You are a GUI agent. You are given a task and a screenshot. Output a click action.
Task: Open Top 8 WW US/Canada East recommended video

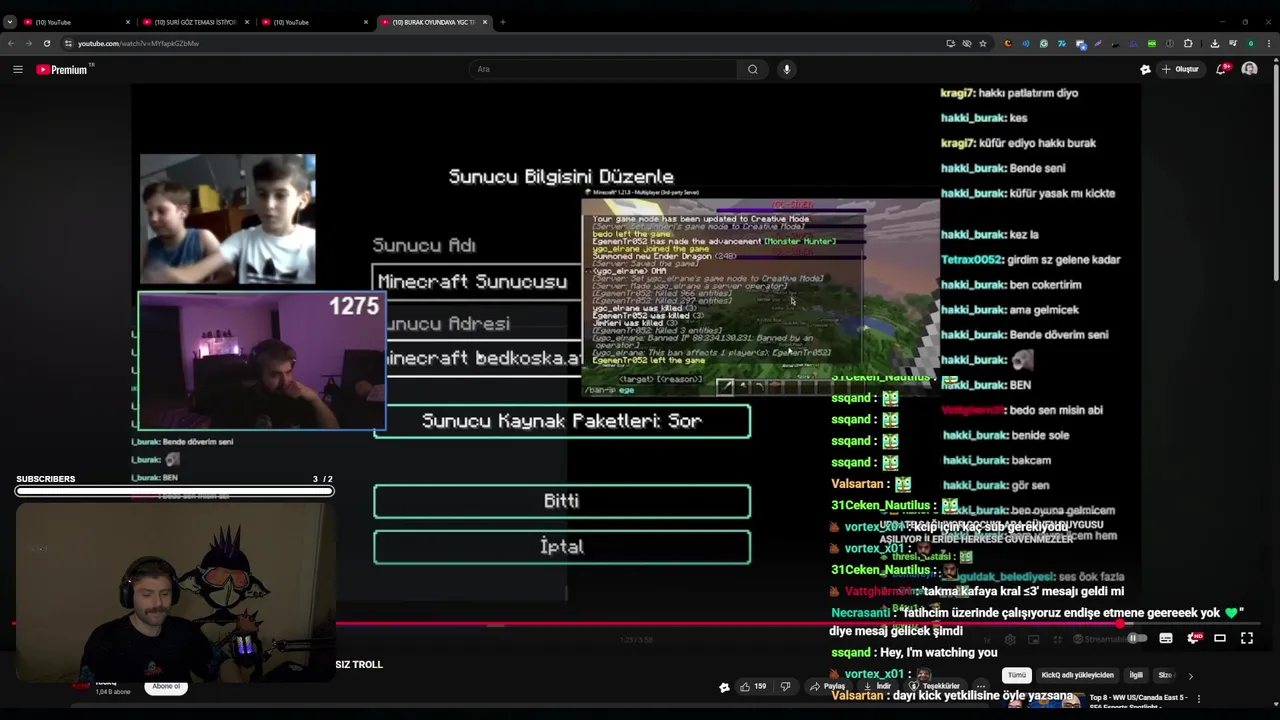tap(1138, 698)
